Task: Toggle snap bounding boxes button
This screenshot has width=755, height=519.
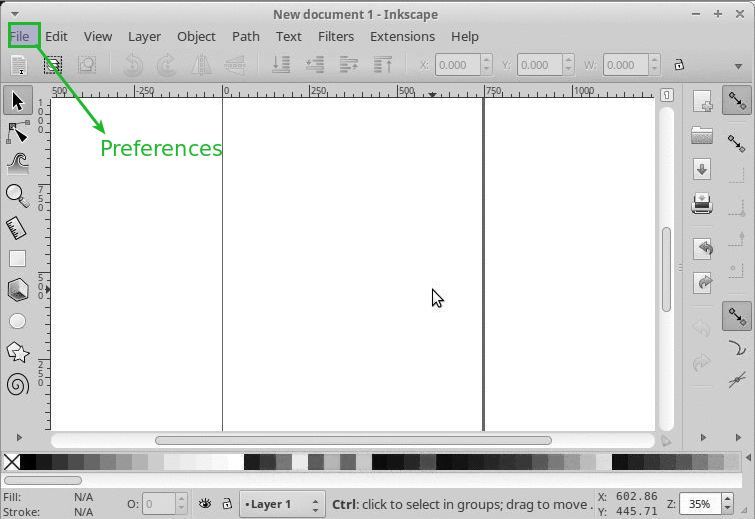Action: coord(737,143)
